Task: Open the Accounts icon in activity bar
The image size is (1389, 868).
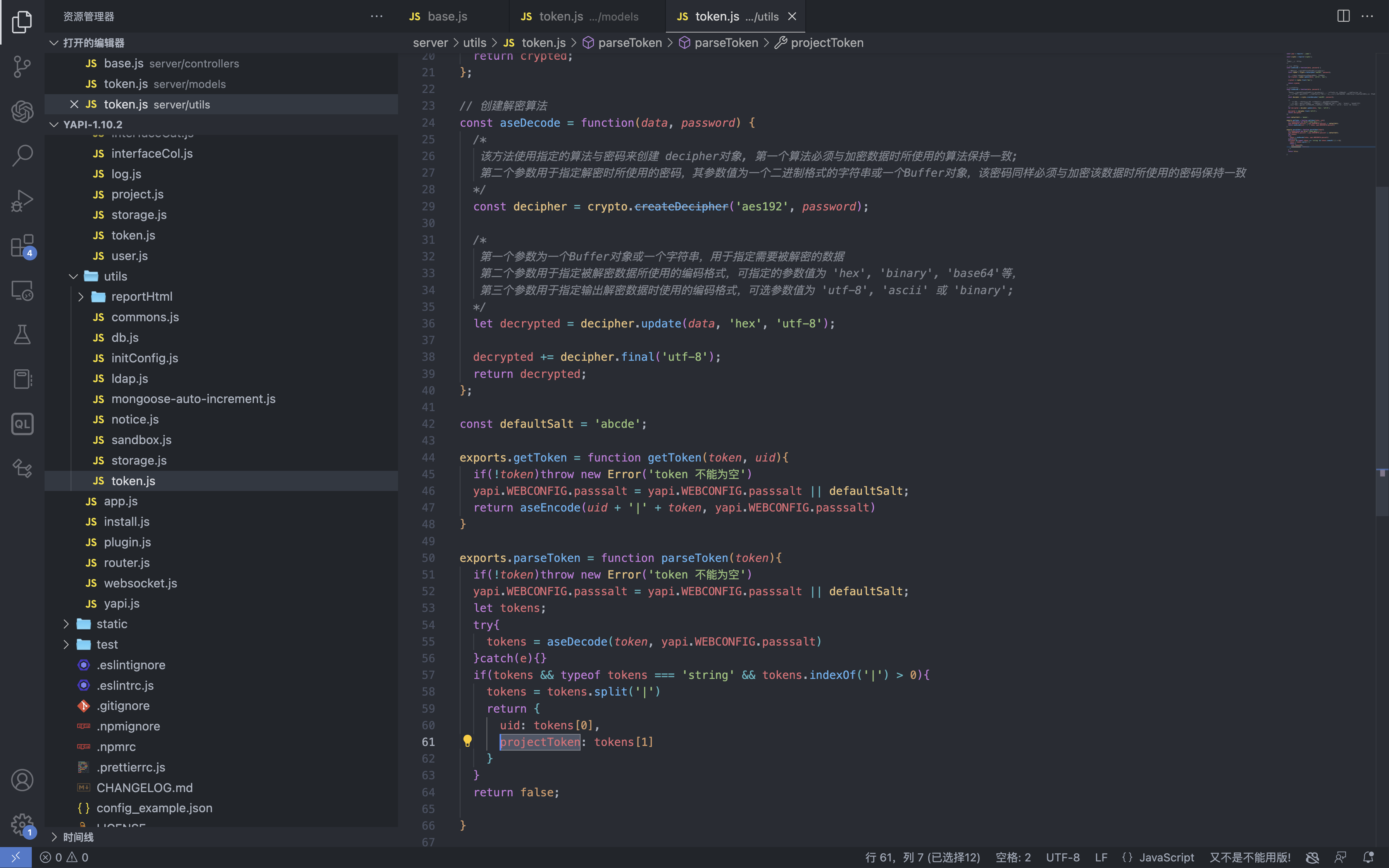Action: (22, 780)
